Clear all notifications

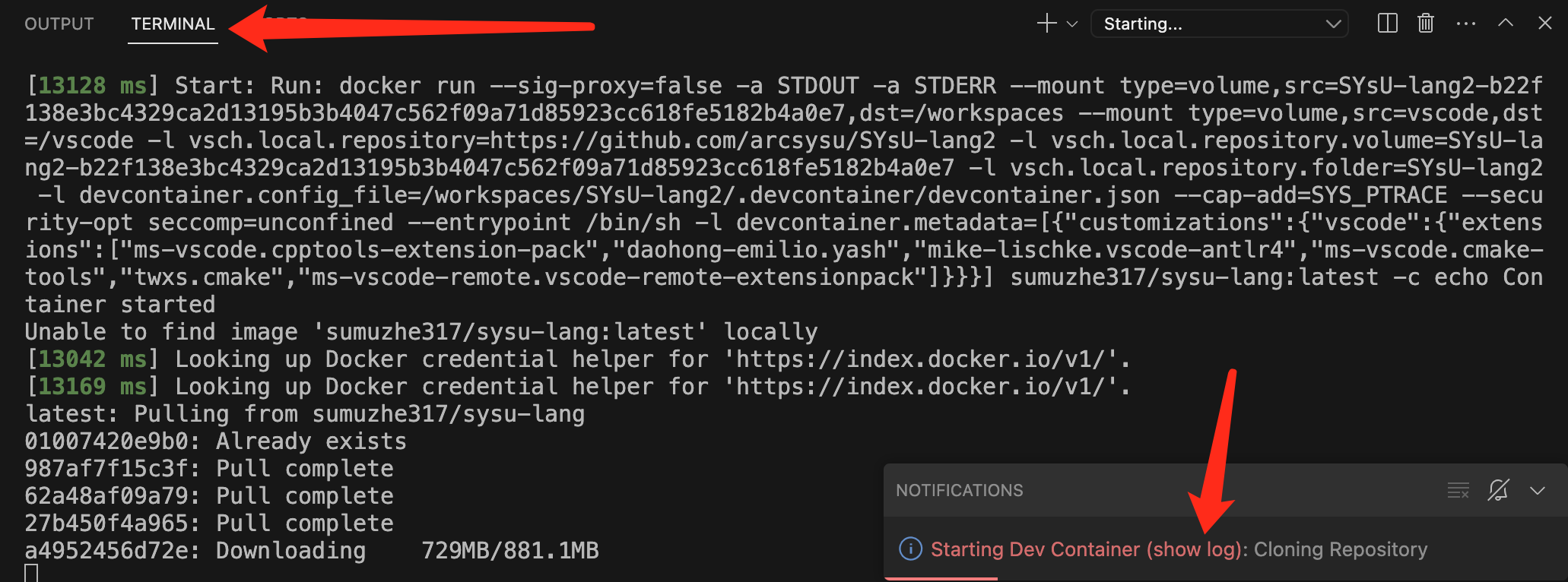(1458, 491)
